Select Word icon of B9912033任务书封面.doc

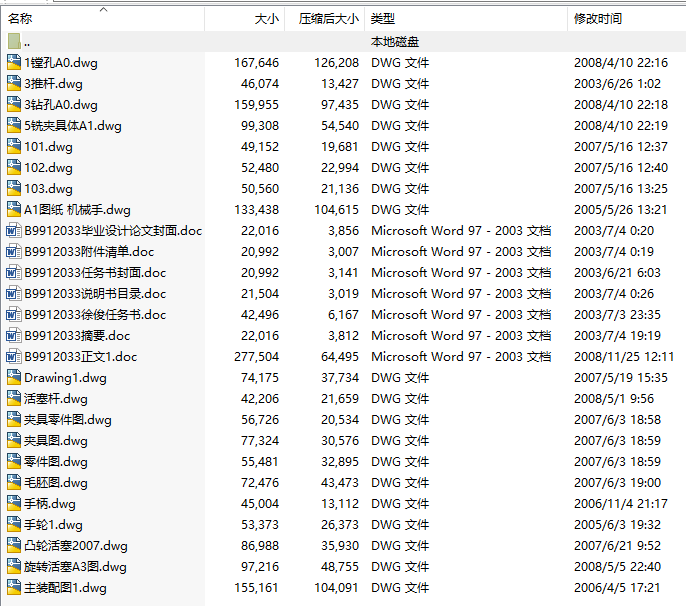[14, 273]
